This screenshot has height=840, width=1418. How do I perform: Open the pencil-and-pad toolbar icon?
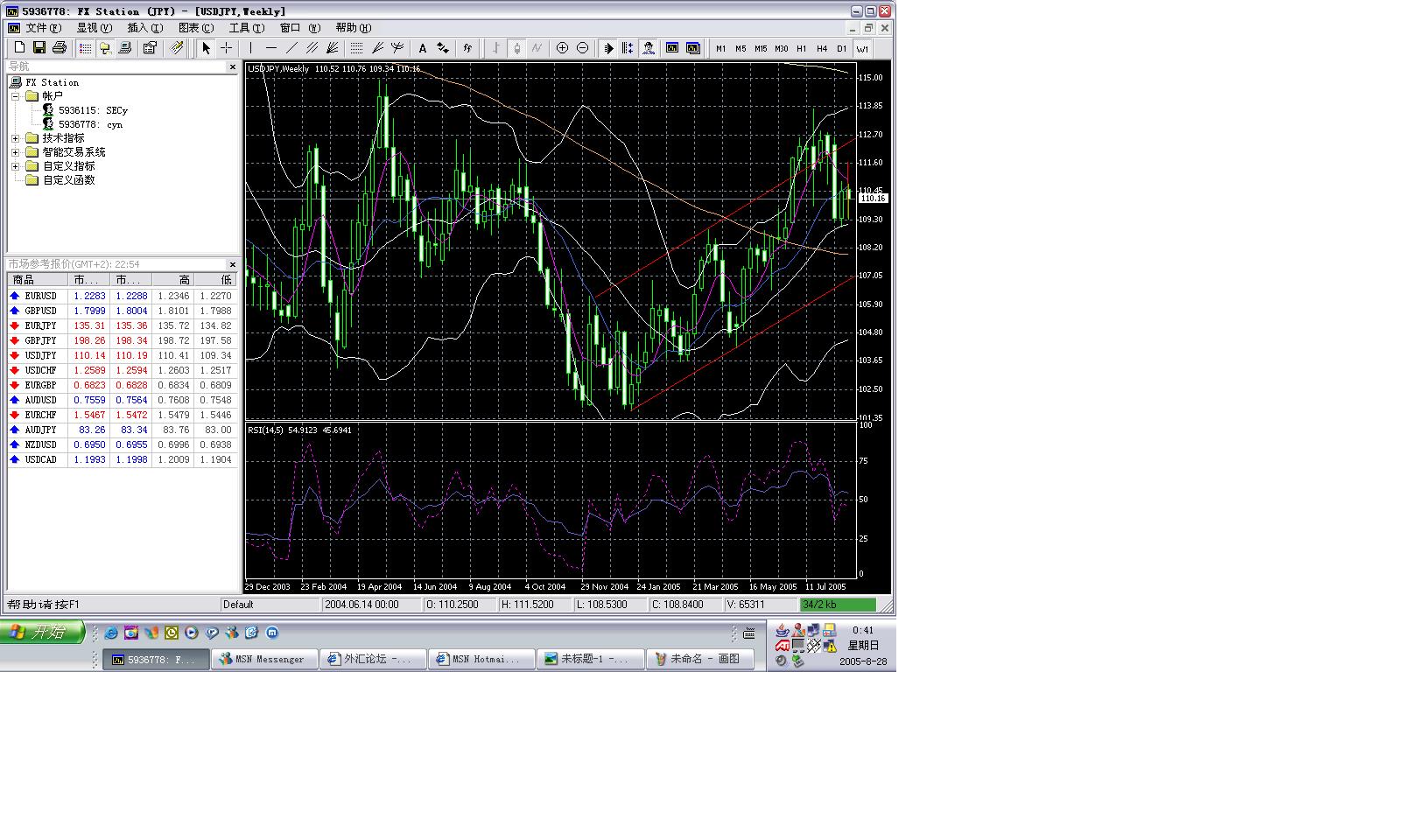[177, 48]
